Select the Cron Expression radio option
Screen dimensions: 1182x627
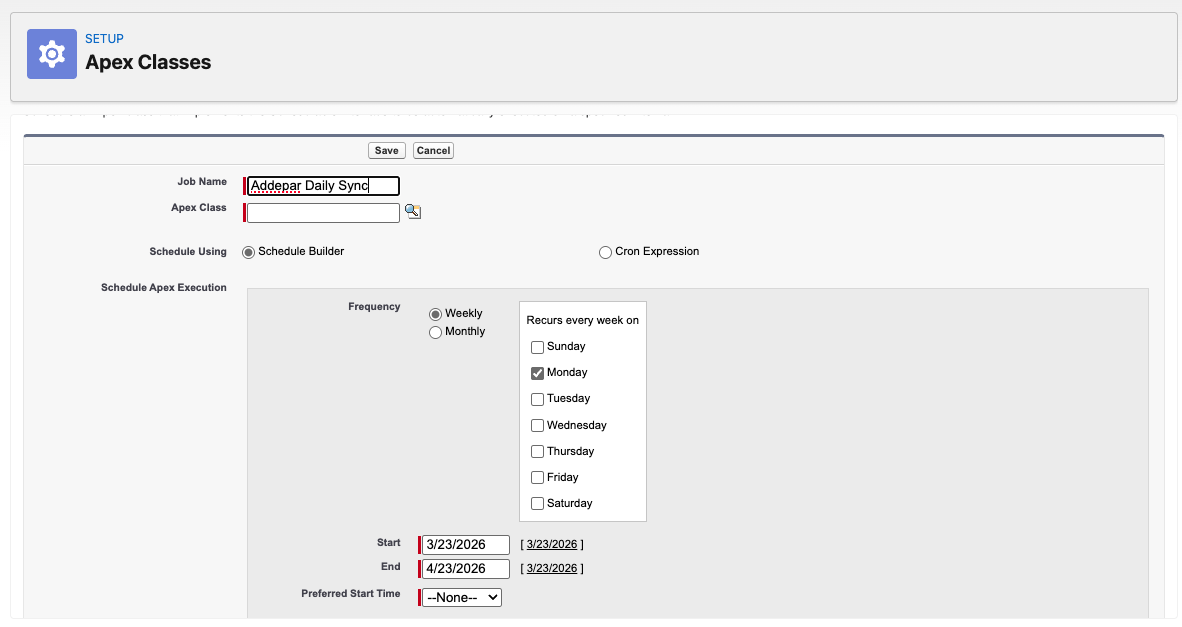coord(605,252)
